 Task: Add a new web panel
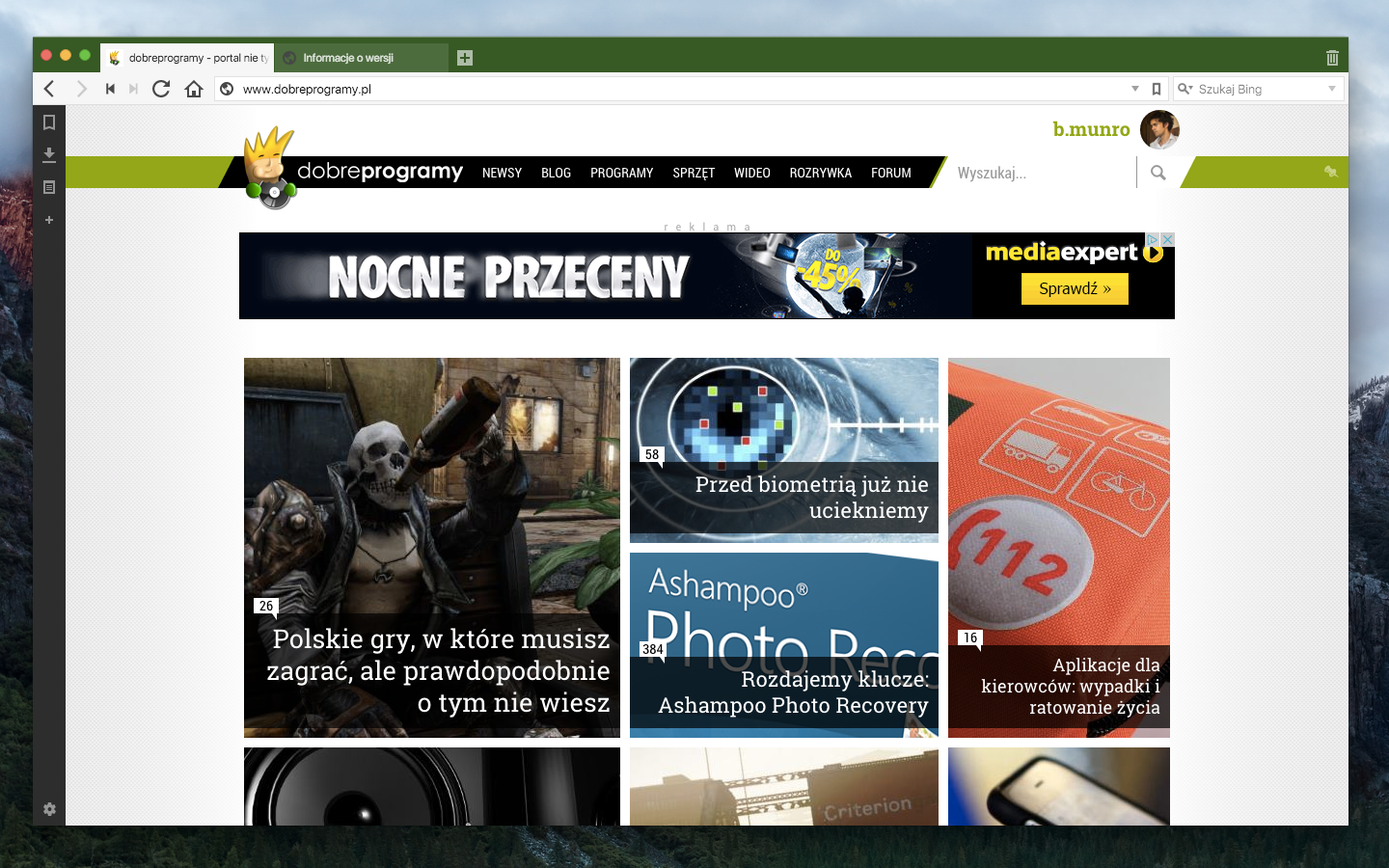(49, 220)
